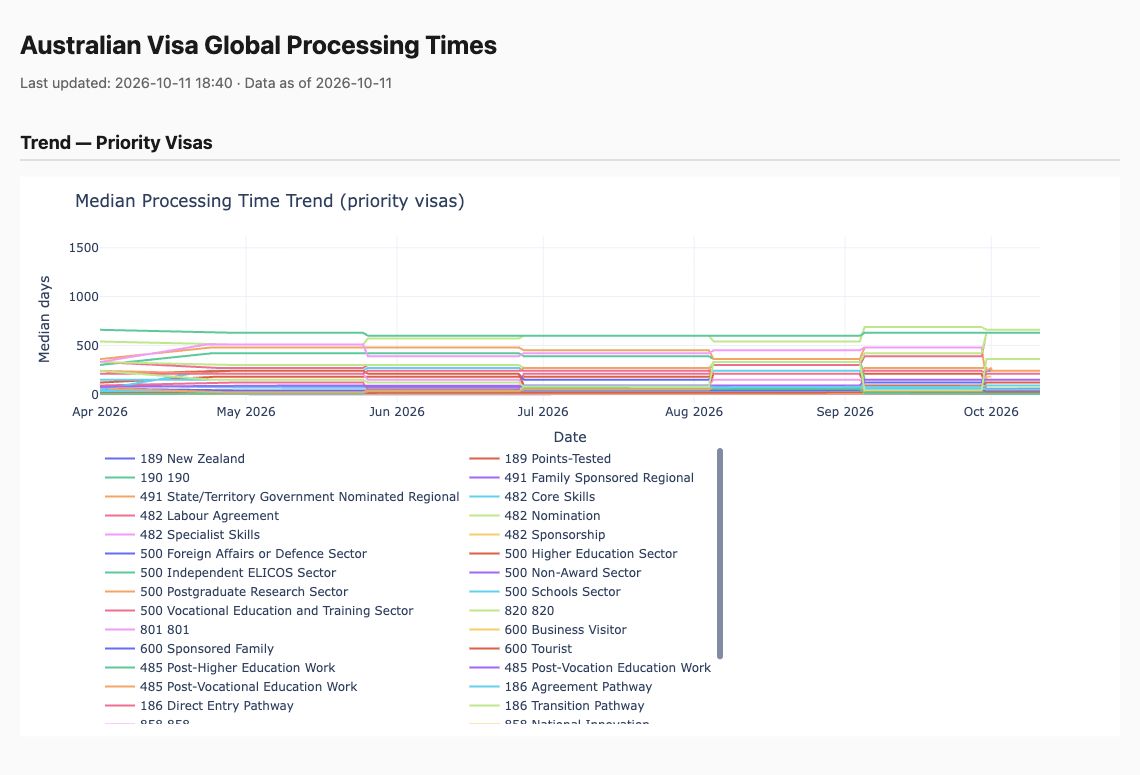Click the Oct 2026 x-axis label

click(x=991, y=411)
